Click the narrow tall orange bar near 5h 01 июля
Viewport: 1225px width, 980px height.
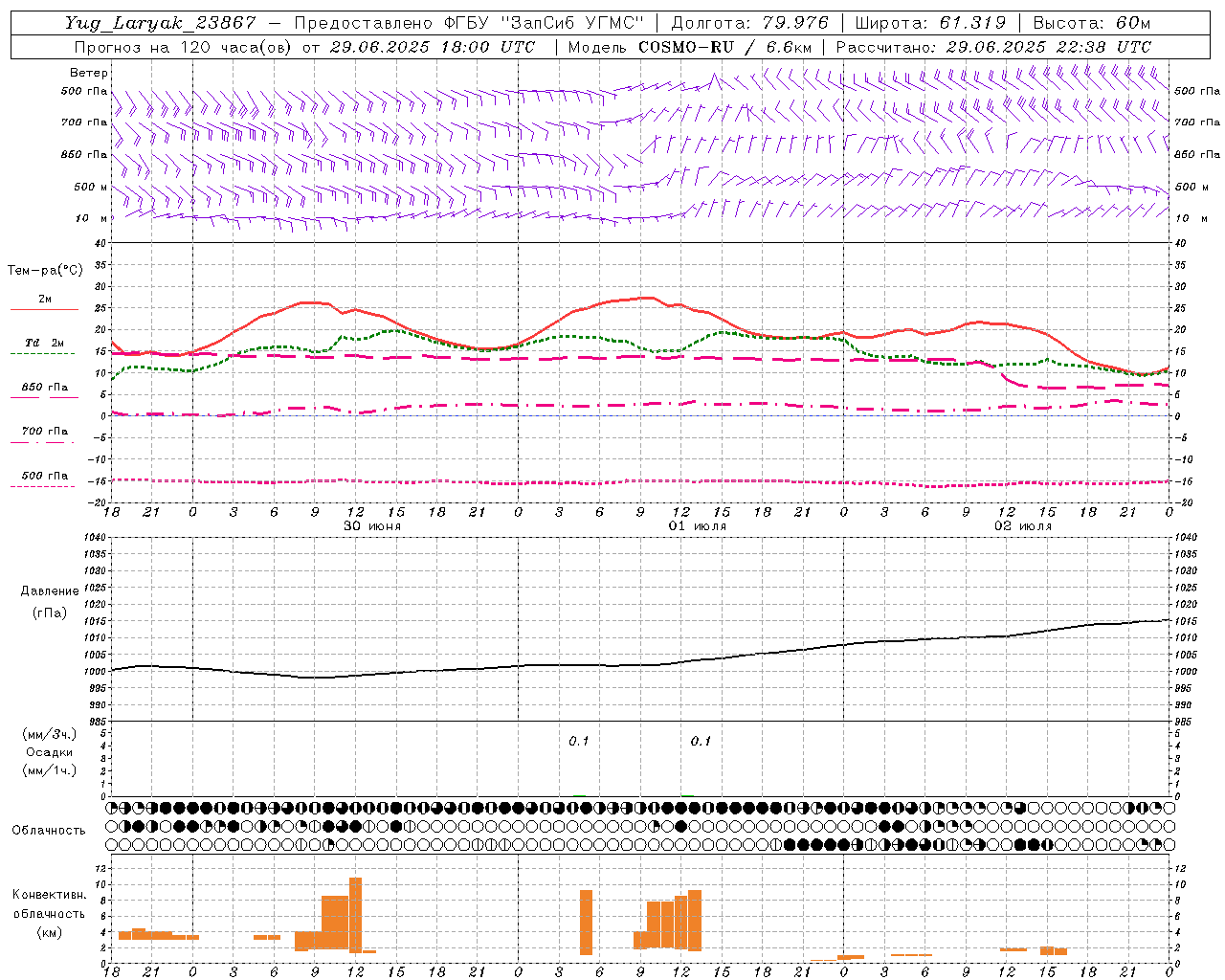pyautogui.click(x=586, y=923)
